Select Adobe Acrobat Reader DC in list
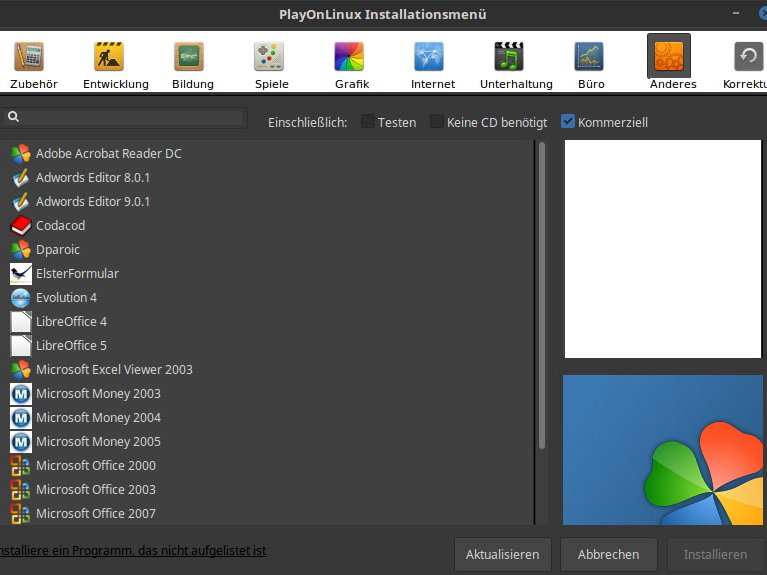 (x=108, y=153)
